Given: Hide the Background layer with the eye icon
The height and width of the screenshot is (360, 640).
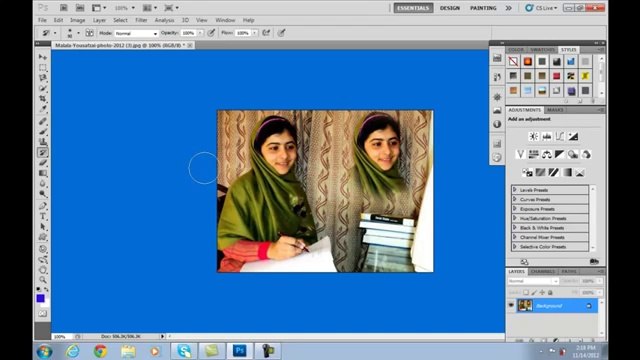Looking at the screenshot, I should [511, 305].
